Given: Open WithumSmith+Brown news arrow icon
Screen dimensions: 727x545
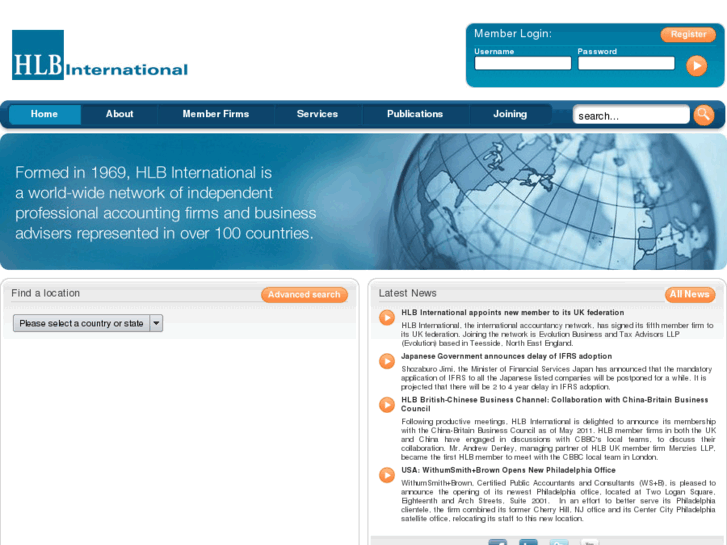Looking at the screenshot, I should (387, 475).
